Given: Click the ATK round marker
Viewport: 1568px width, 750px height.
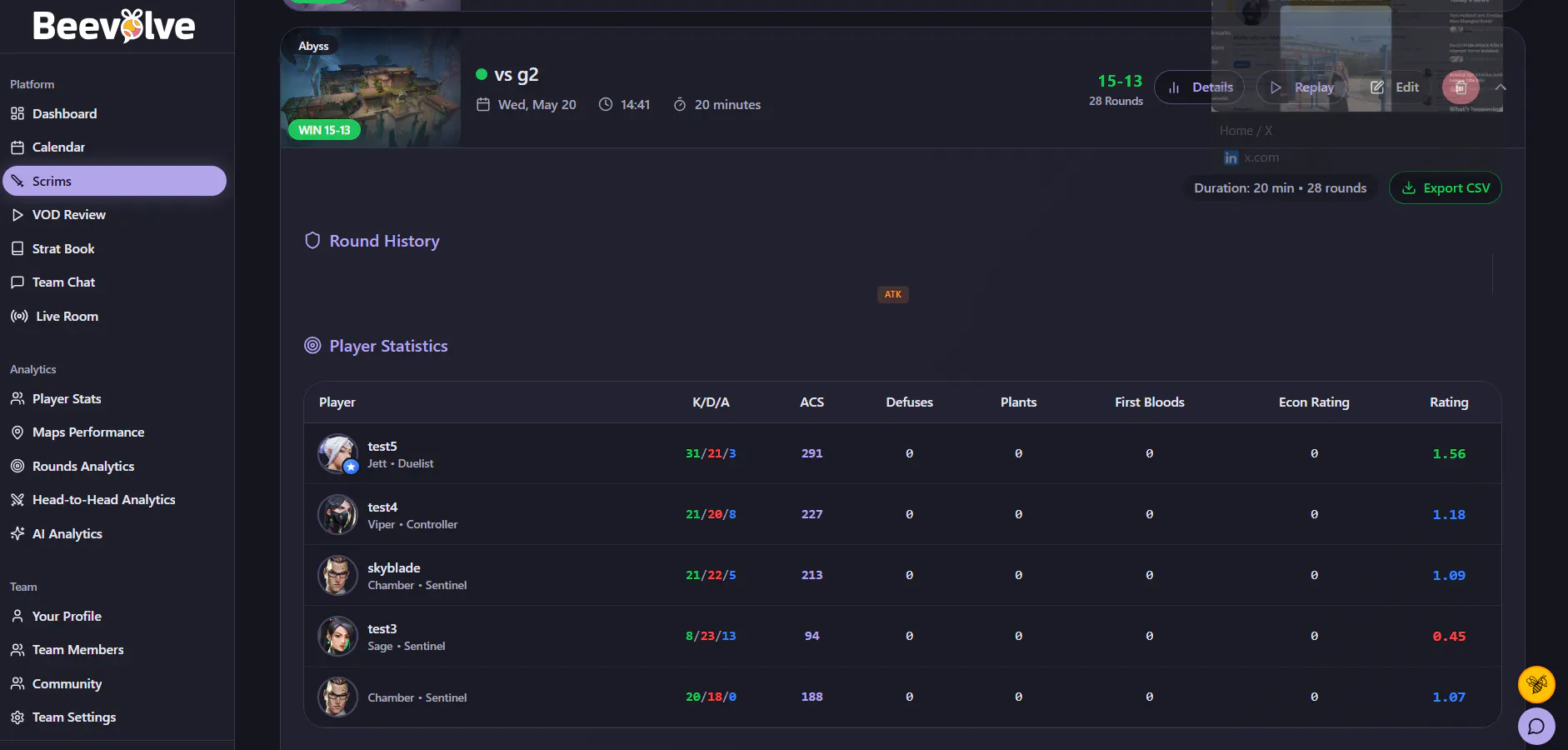Looking at the screenshot, I should 893,294.
